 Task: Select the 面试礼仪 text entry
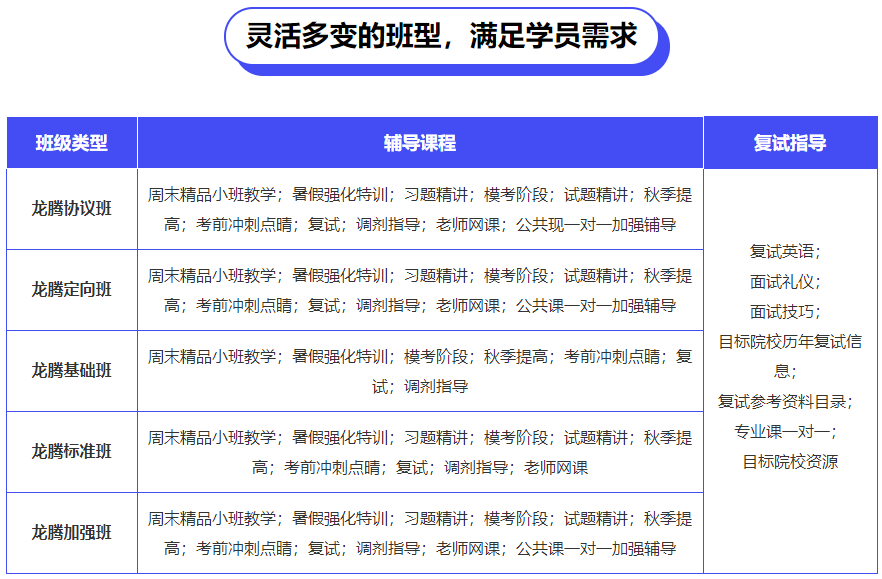(x=789, y=281)
